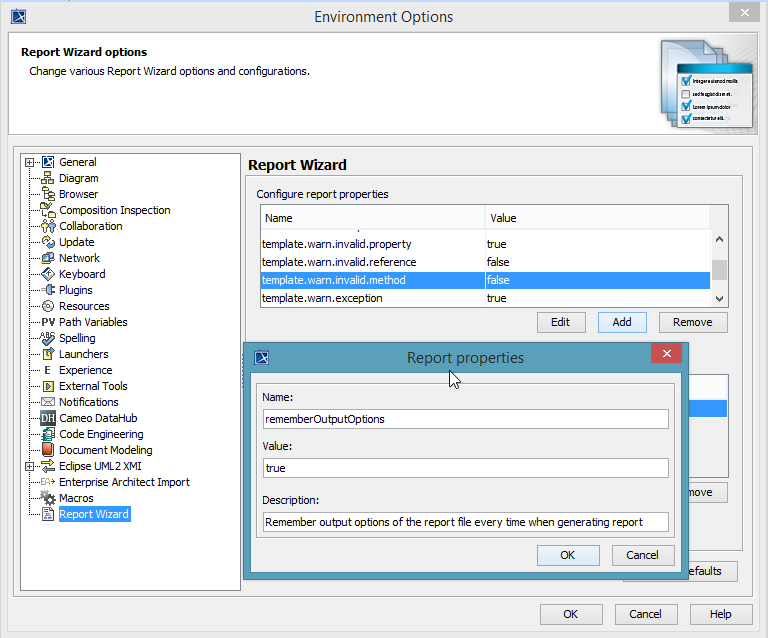Select the Collaboration icon in sidebar
Screen dimensions: 768x638
[x=48, y=226]
